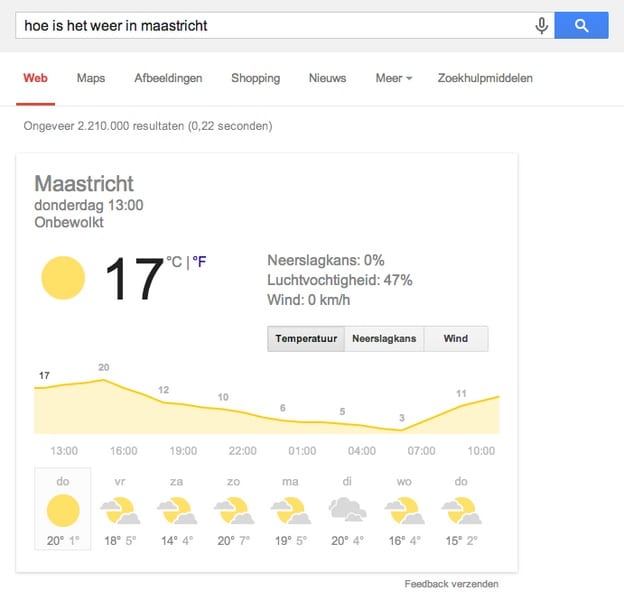Screen dimensions: 624x597
Task: Select the sunny icon for donderdag today
Action: 63,511
